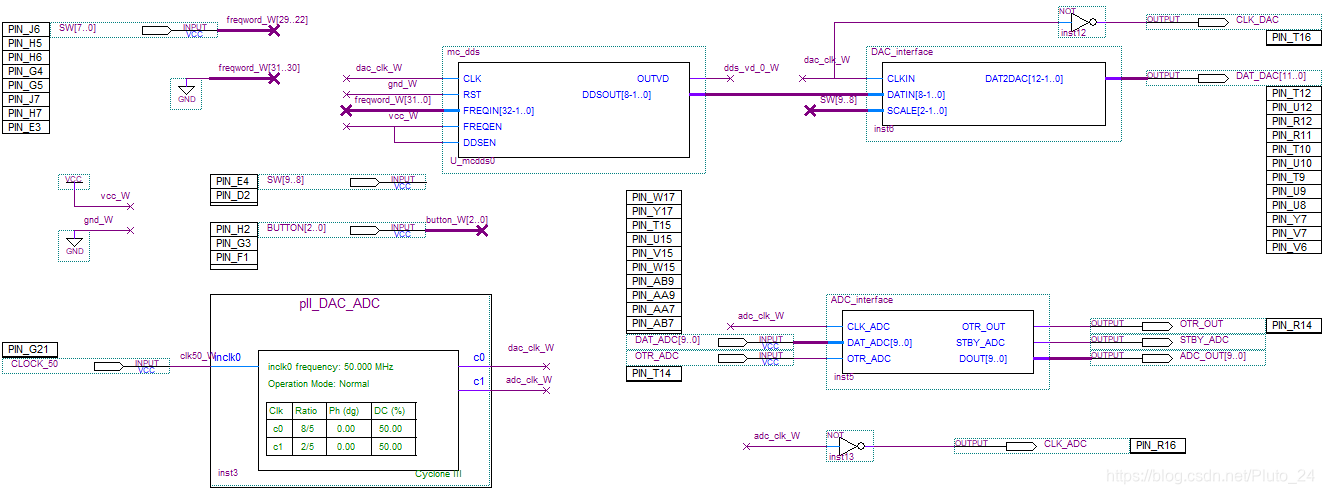
Task: Click the SCALE[2-1..0] port label
Action: click(917, 111)
